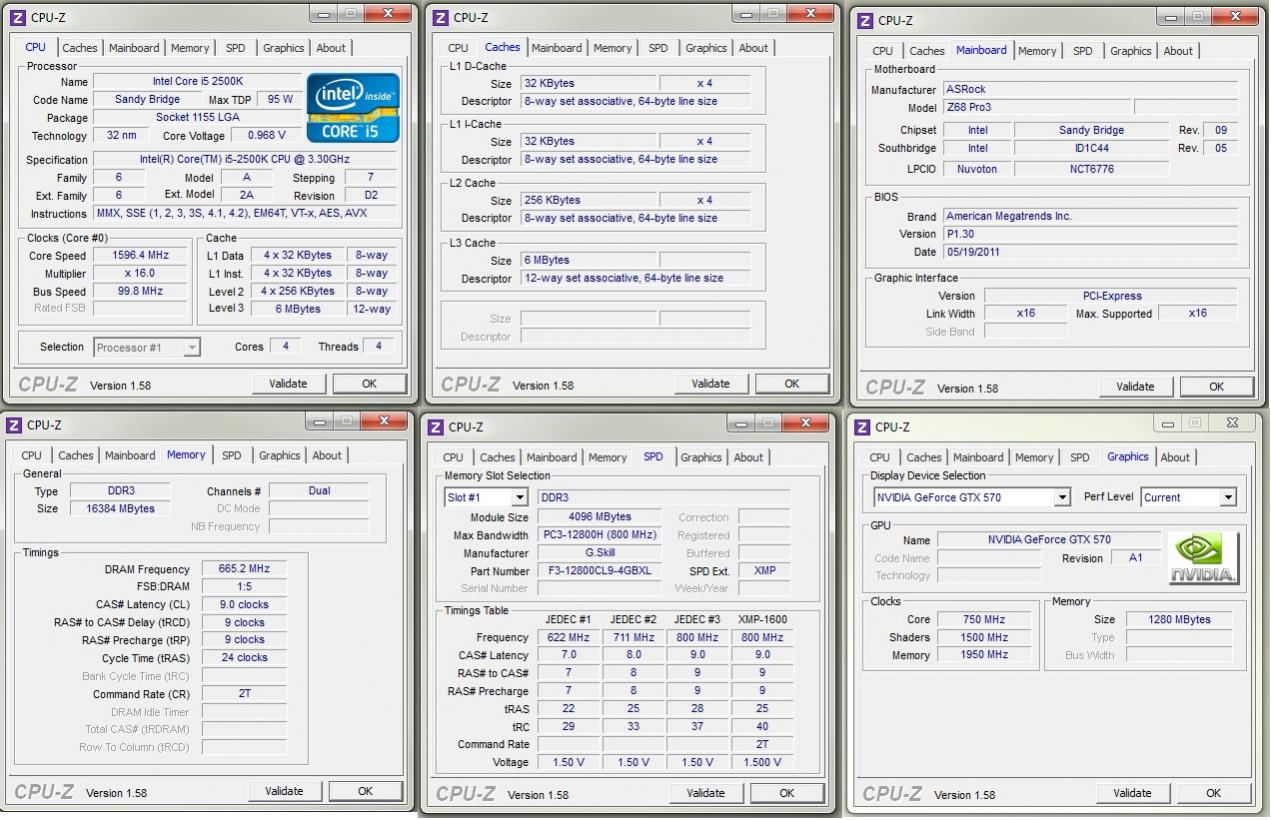Click the DRAM Frequency 665.2 MHz value
The width and height of the screenshot is (1271, 820).
click(x=244, y=569)
